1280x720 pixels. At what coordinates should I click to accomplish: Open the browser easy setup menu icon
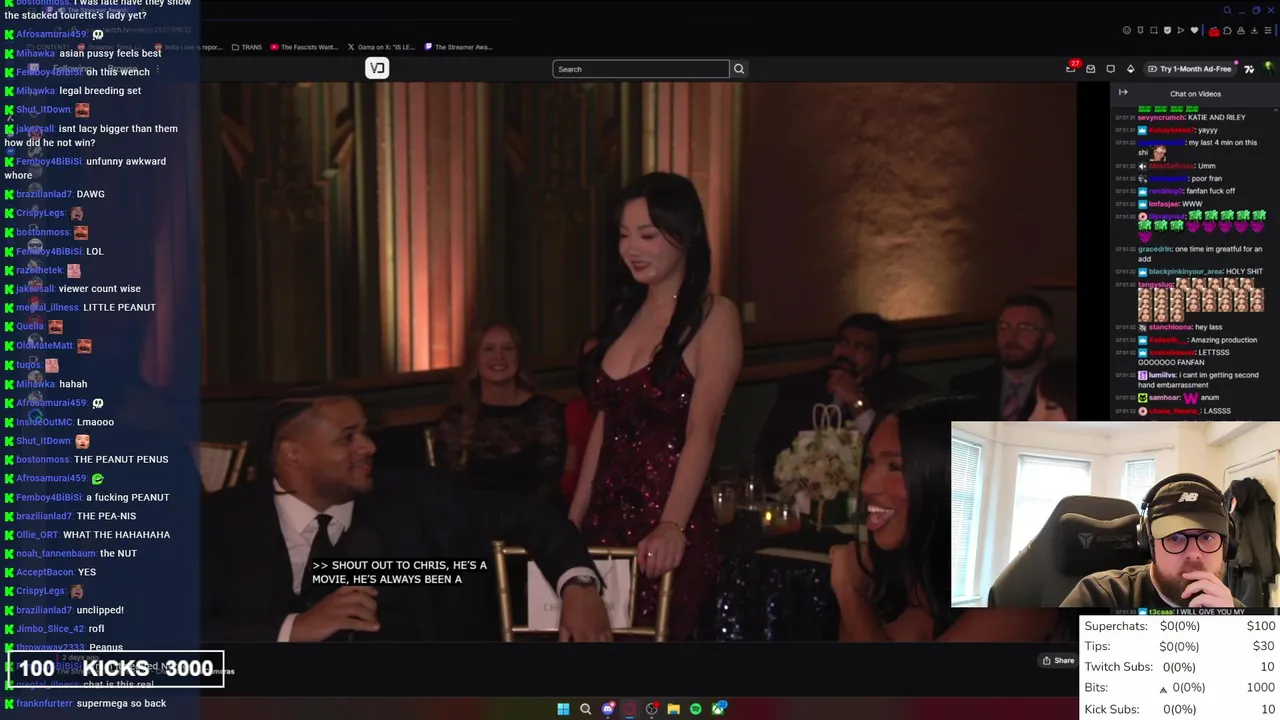pyautogui.click(x=1268, y=30)
